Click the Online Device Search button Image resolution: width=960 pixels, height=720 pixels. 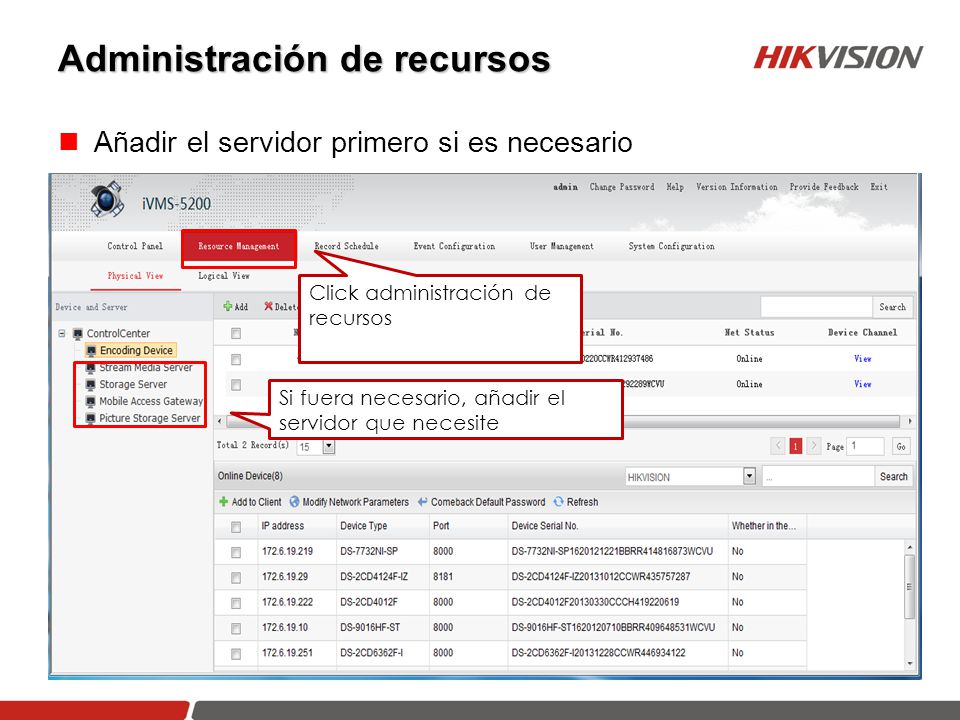(893, 476)
